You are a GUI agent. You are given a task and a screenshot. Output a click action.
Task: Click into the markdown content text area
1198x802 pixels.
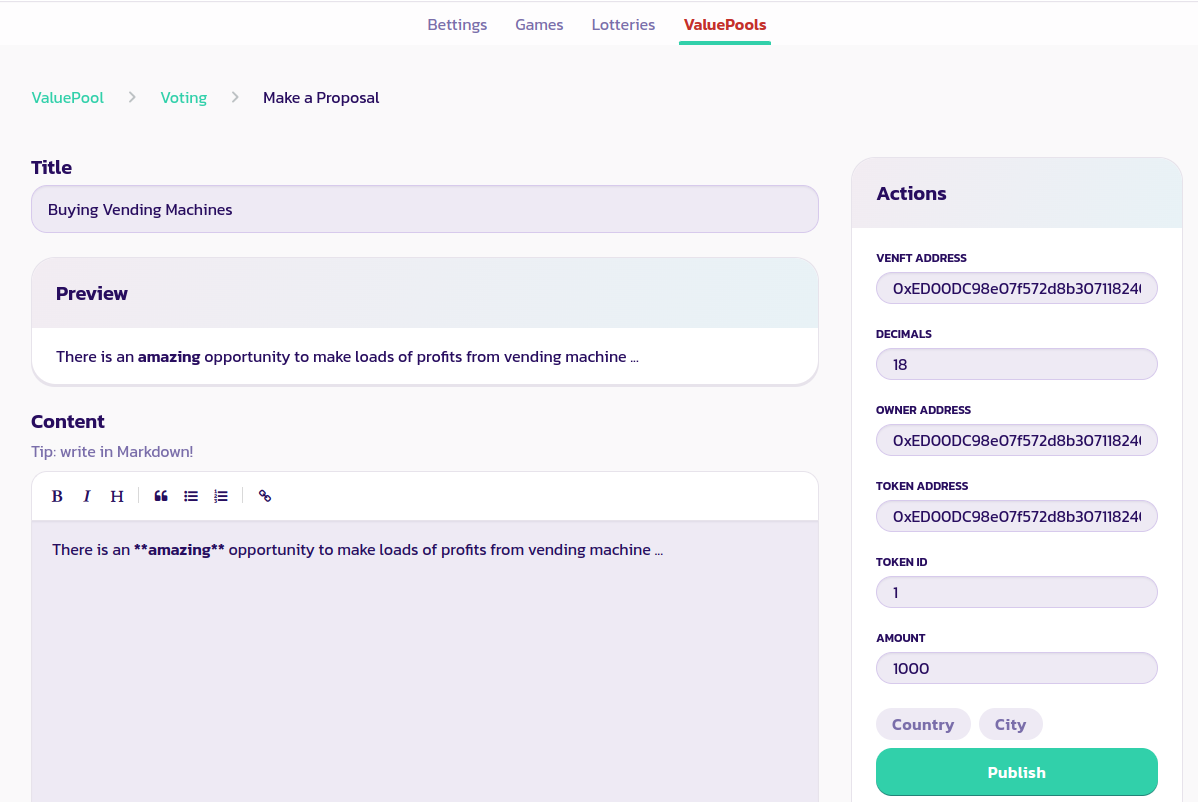[x=424, y=660]
